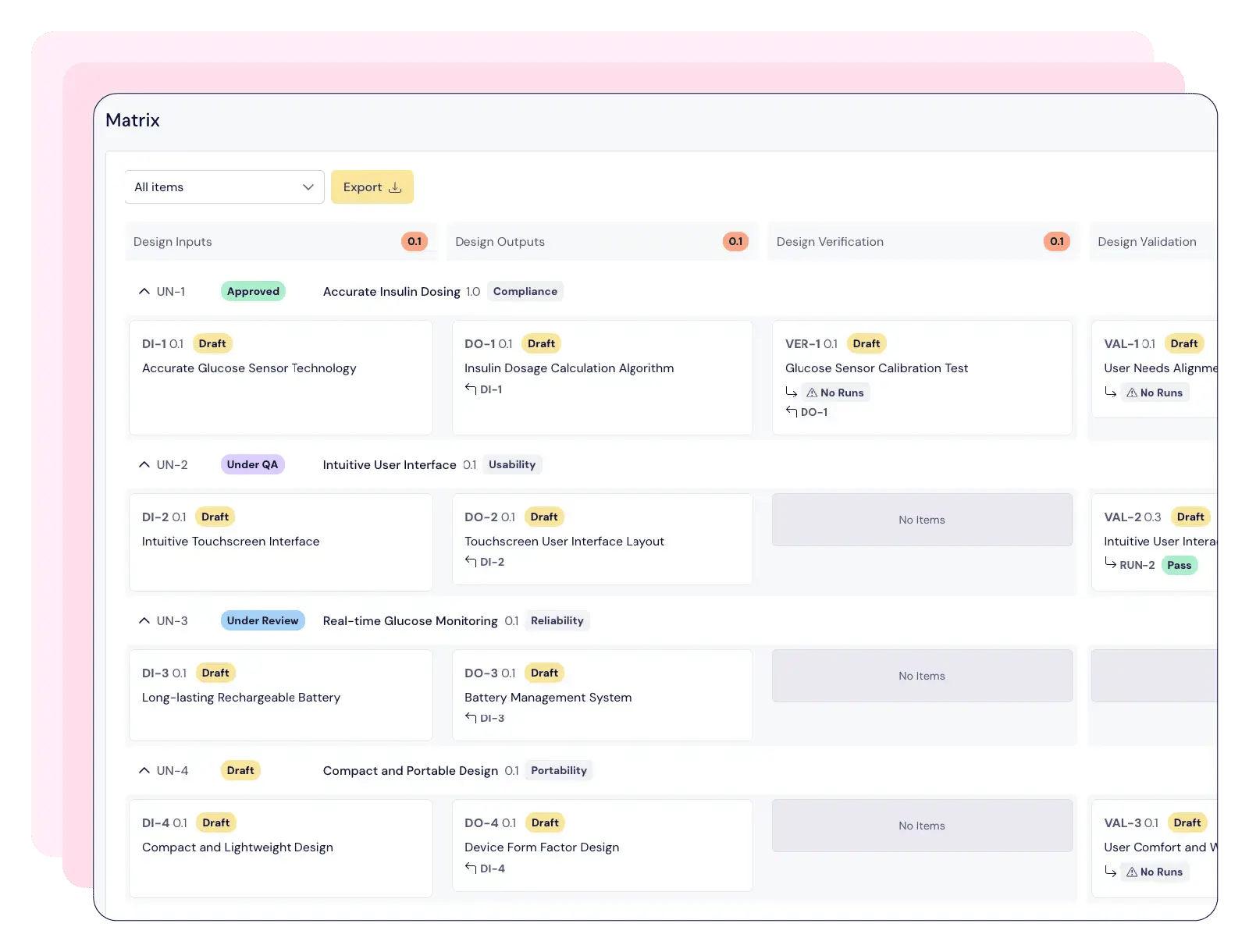This screenshot has width=1249, height=952.
Task: Open the Touchscreen User Interface Layout card
Action: (603, 539)
